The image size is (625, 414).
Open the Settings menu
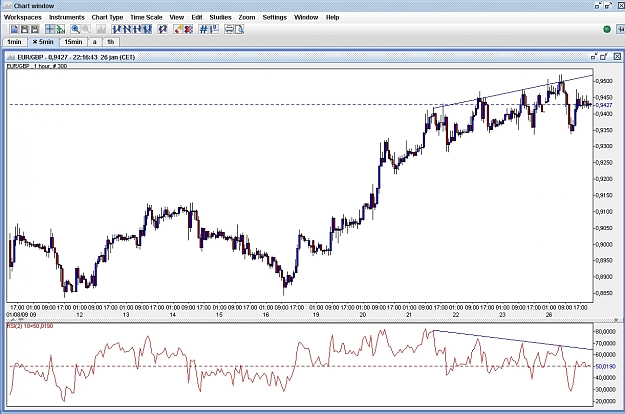275,17
